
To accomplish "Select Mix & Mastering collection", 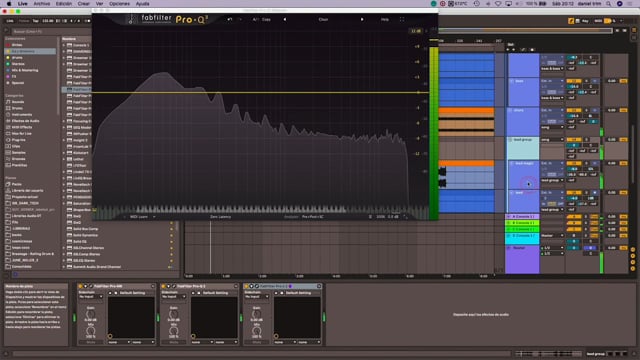I will point(24,70).
